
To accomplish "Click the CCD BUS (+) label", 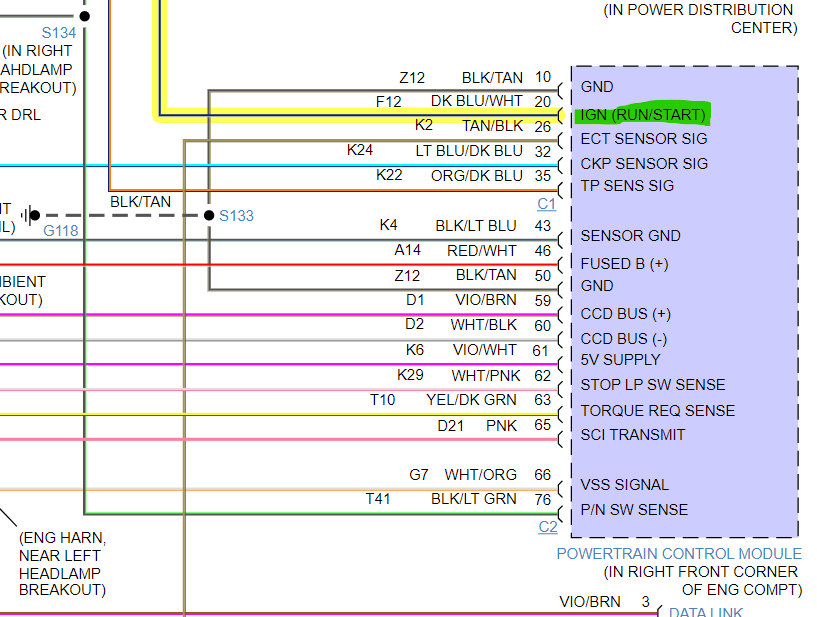I will [626, 314].
